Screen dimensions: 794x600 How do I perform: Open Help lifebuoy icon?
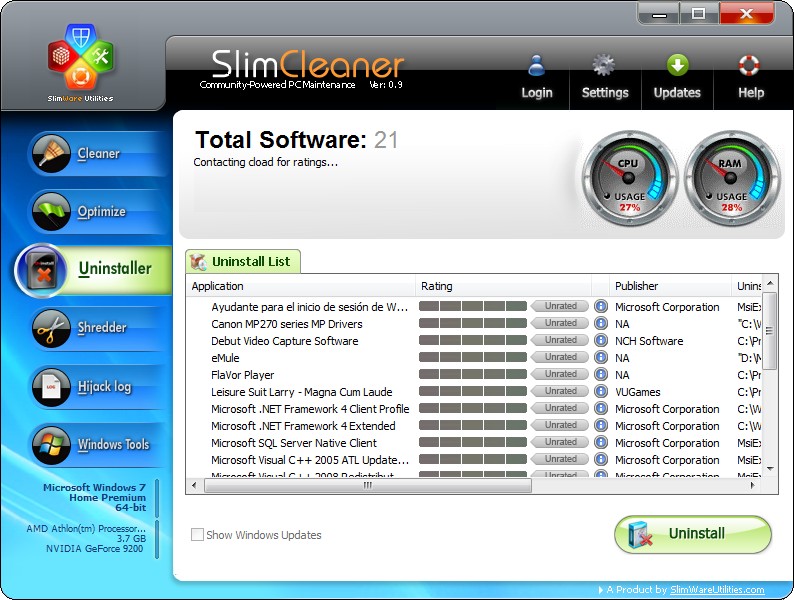(x=749, y=66)
